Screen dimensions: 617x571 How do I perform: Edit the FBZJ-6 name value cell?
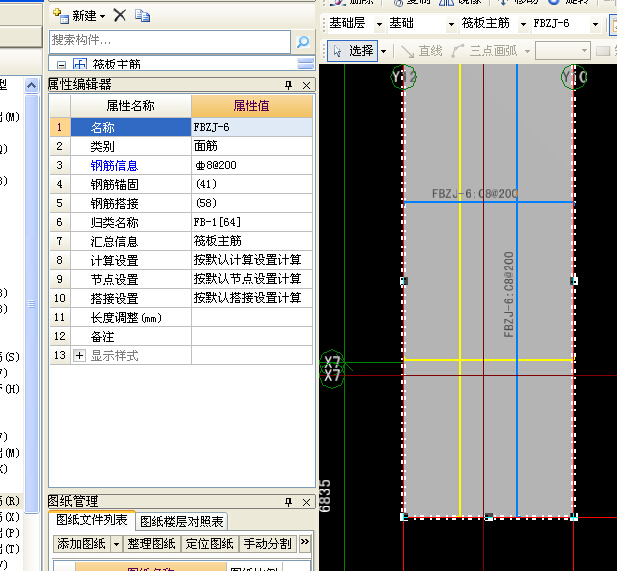252,127
